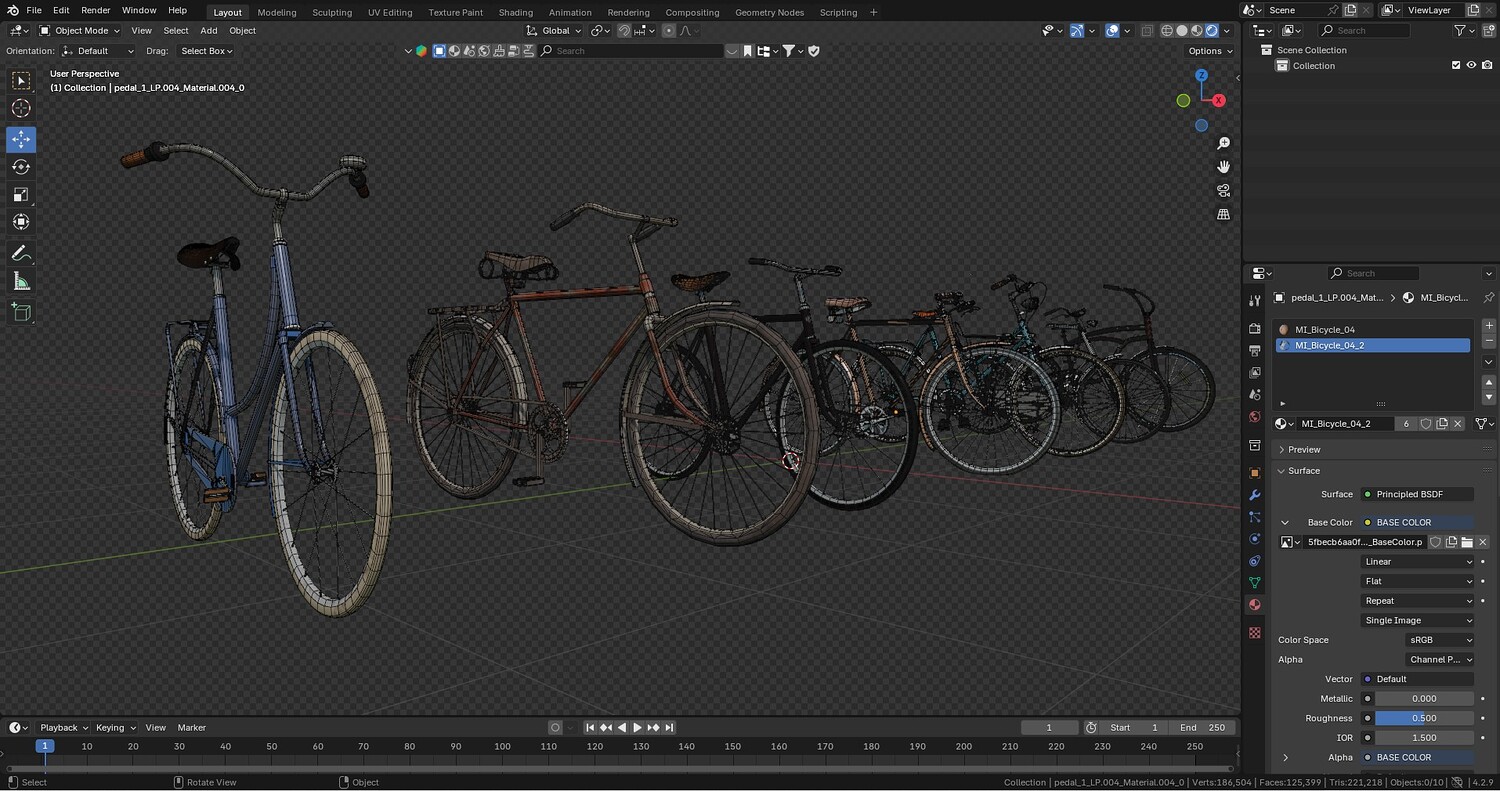
Task: Open the World properties tab
Action: pos(1255,416)
